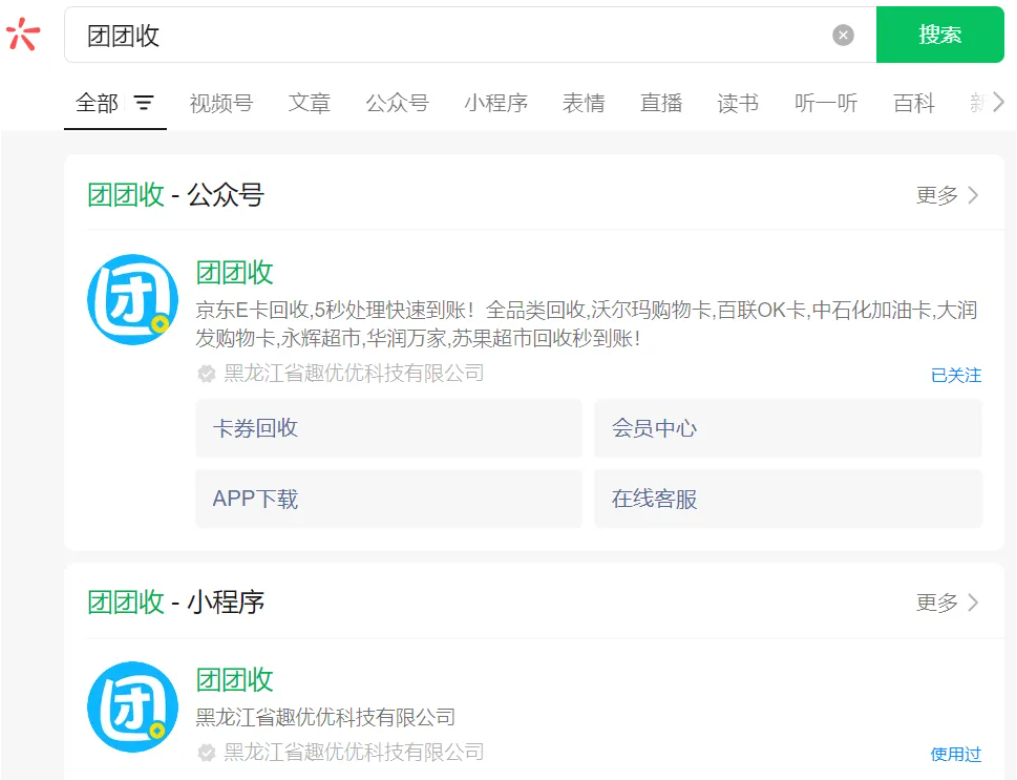Viewport: 1017px width, 780px height.
Task: Clear the search box with X icon
Action: pyautogui.click(x=843, y=35)
